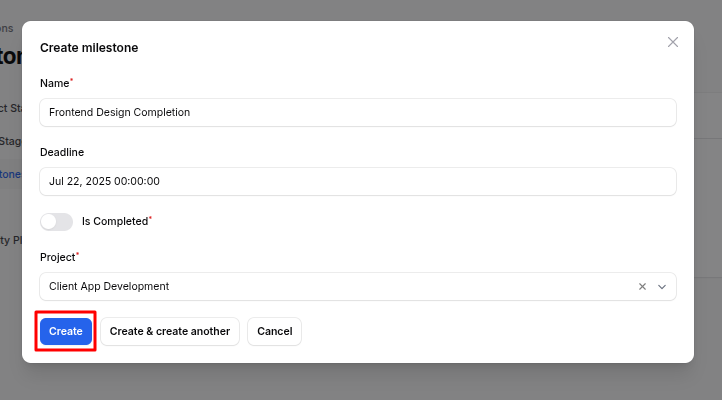
Task: Click the breadcrumb text above the dialog
Action: click(8, 28)
